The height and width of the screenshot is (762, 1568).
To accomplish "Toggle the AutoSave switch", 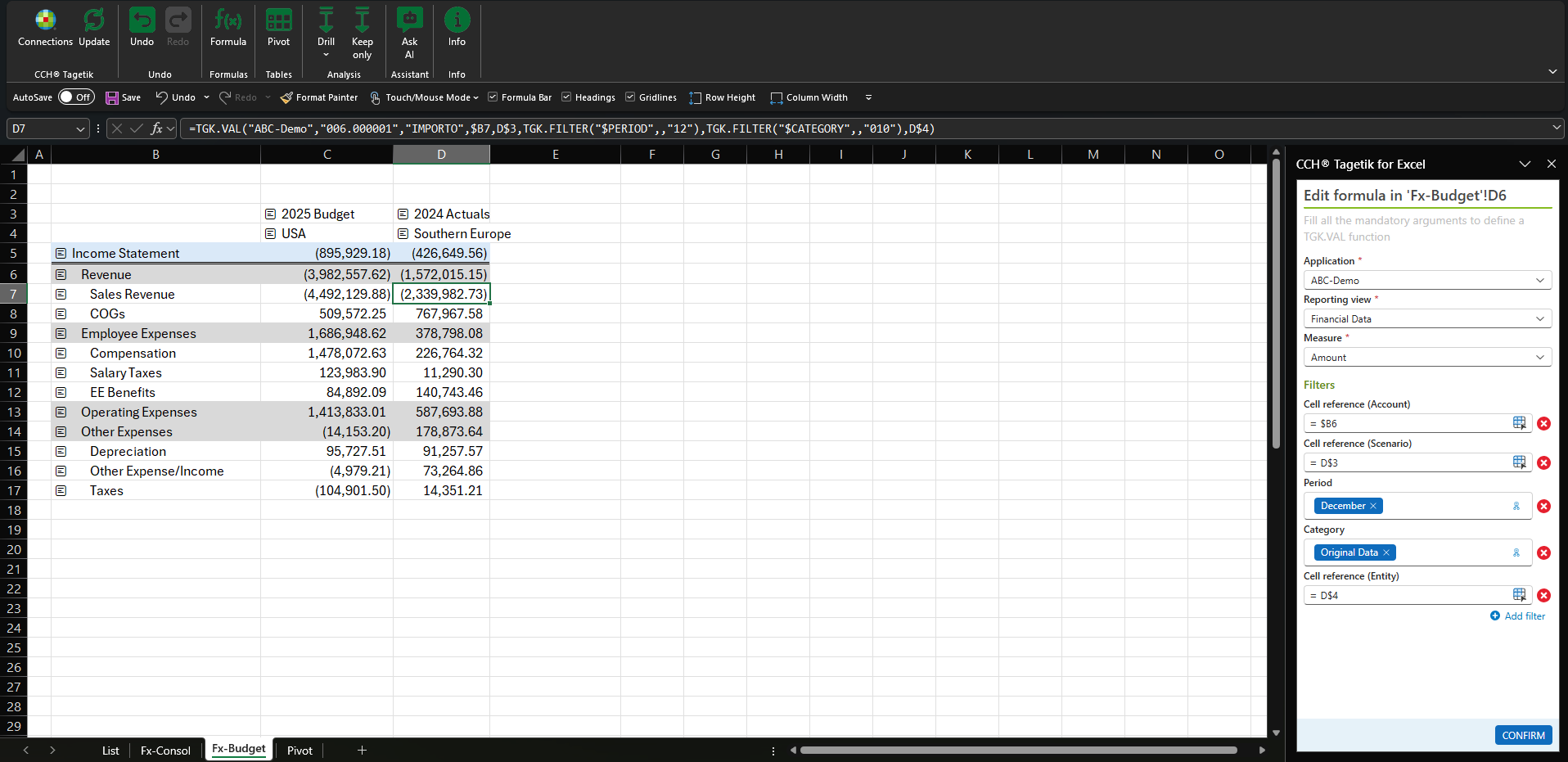I will (x=76, y=97).
